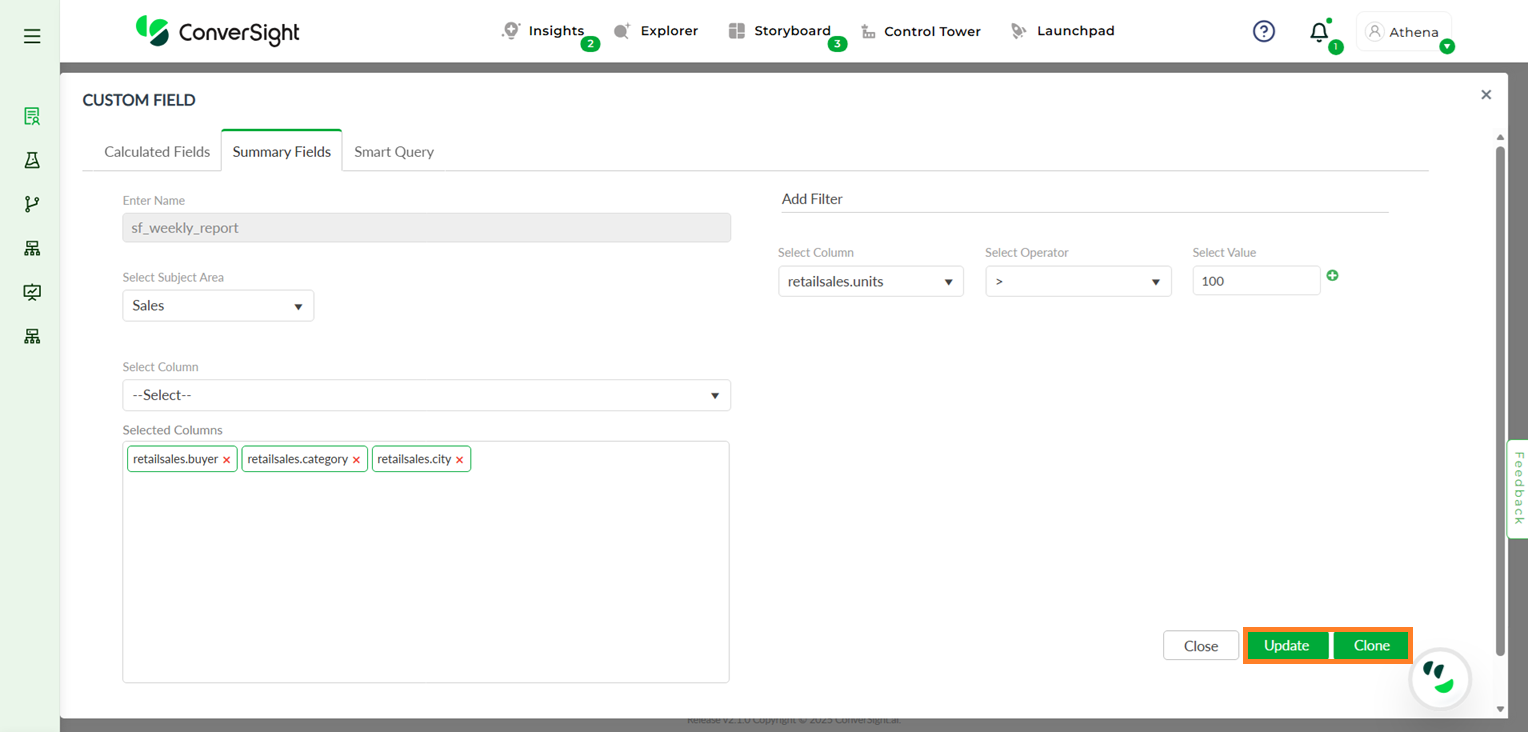Remove retailsales.category tag with red x
Screen dimensions: 1528x732
pyautogui.click(x=356, y=460)
